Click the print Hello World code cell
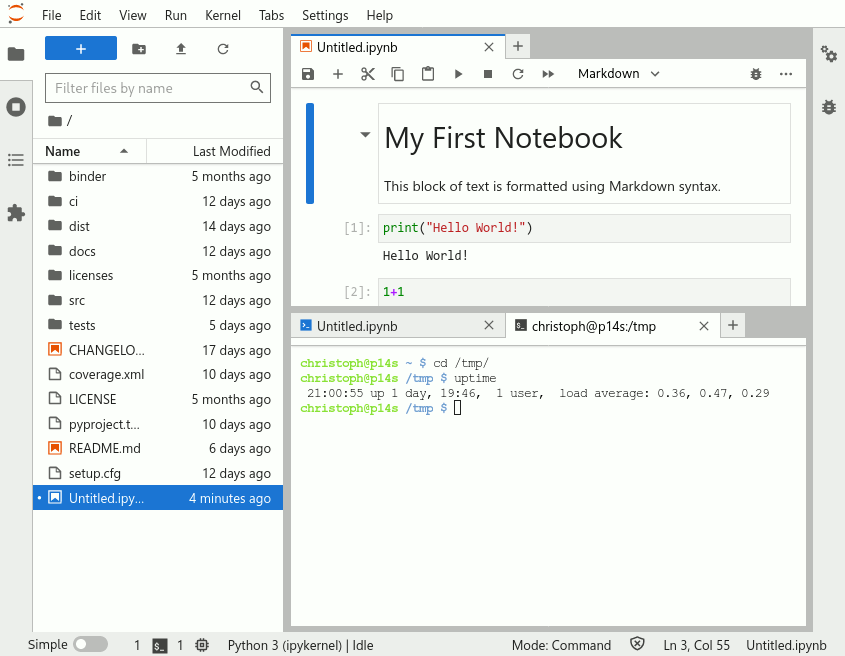 (x=584, y=228)
